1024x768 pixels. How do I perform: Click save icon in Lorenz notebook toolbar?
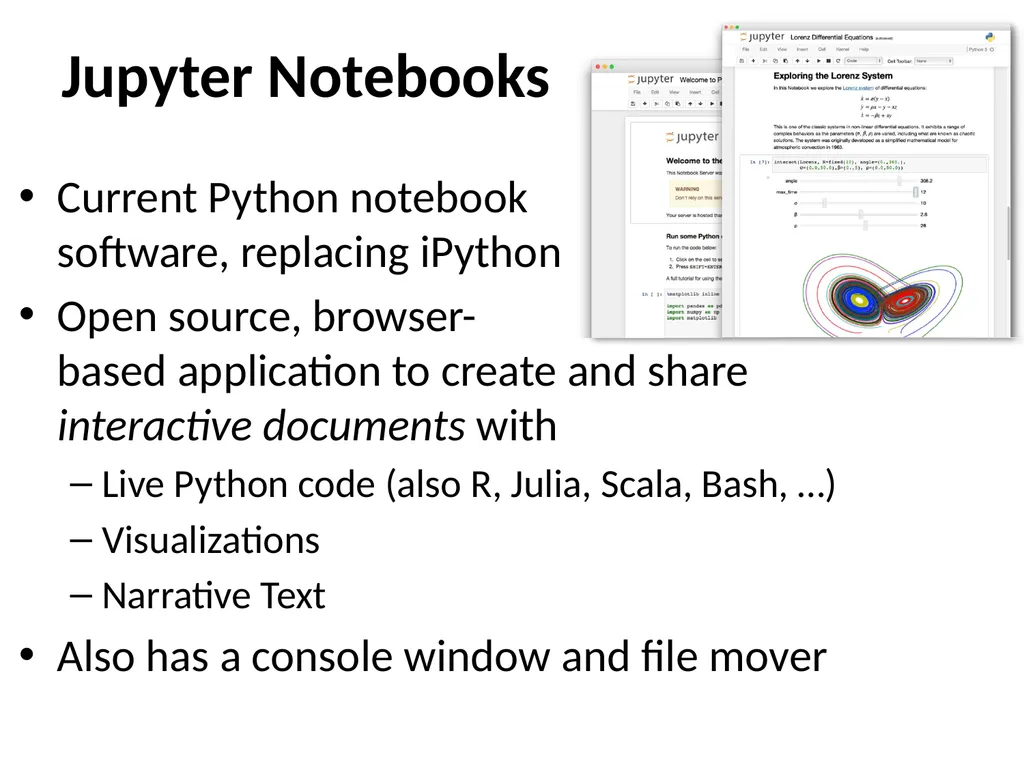(x=742, y=61)
